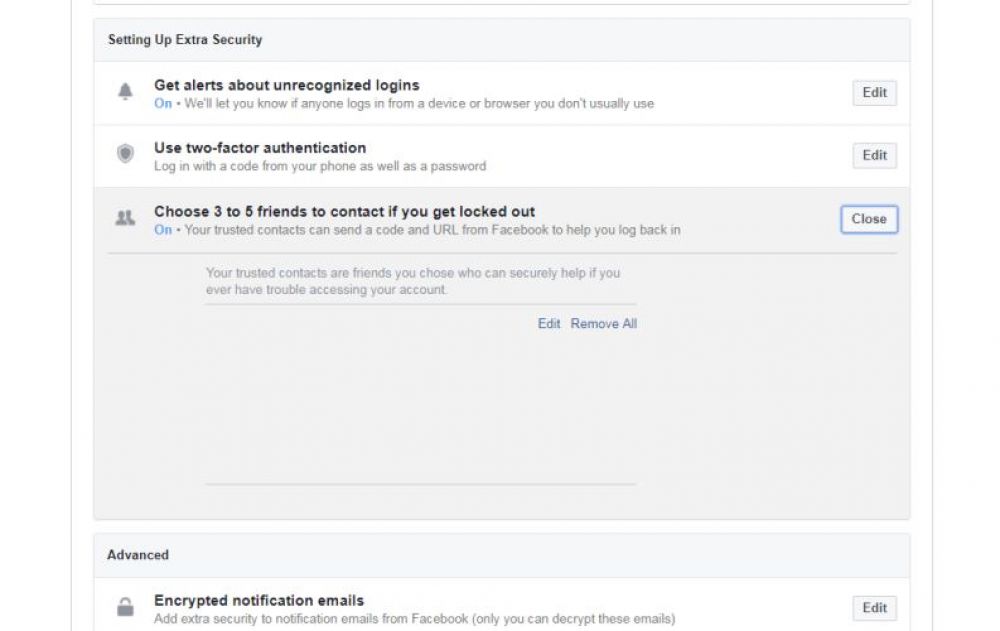Remove all trusted contacts

coord(603,324)
